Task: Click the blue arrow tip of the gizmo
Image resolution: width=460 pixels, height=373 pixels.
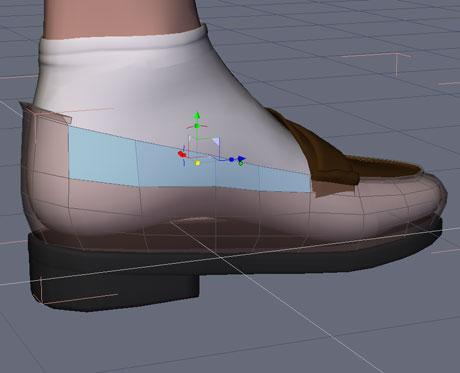Action: pyautogui.click(x=242, y=159)
